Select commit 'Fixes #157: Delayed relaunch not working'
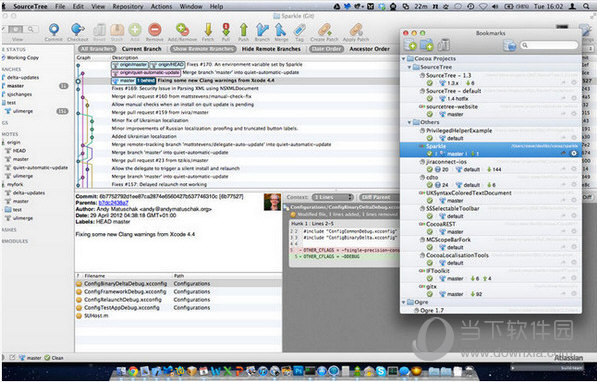597x382 pixels. (x=159, y=184)
